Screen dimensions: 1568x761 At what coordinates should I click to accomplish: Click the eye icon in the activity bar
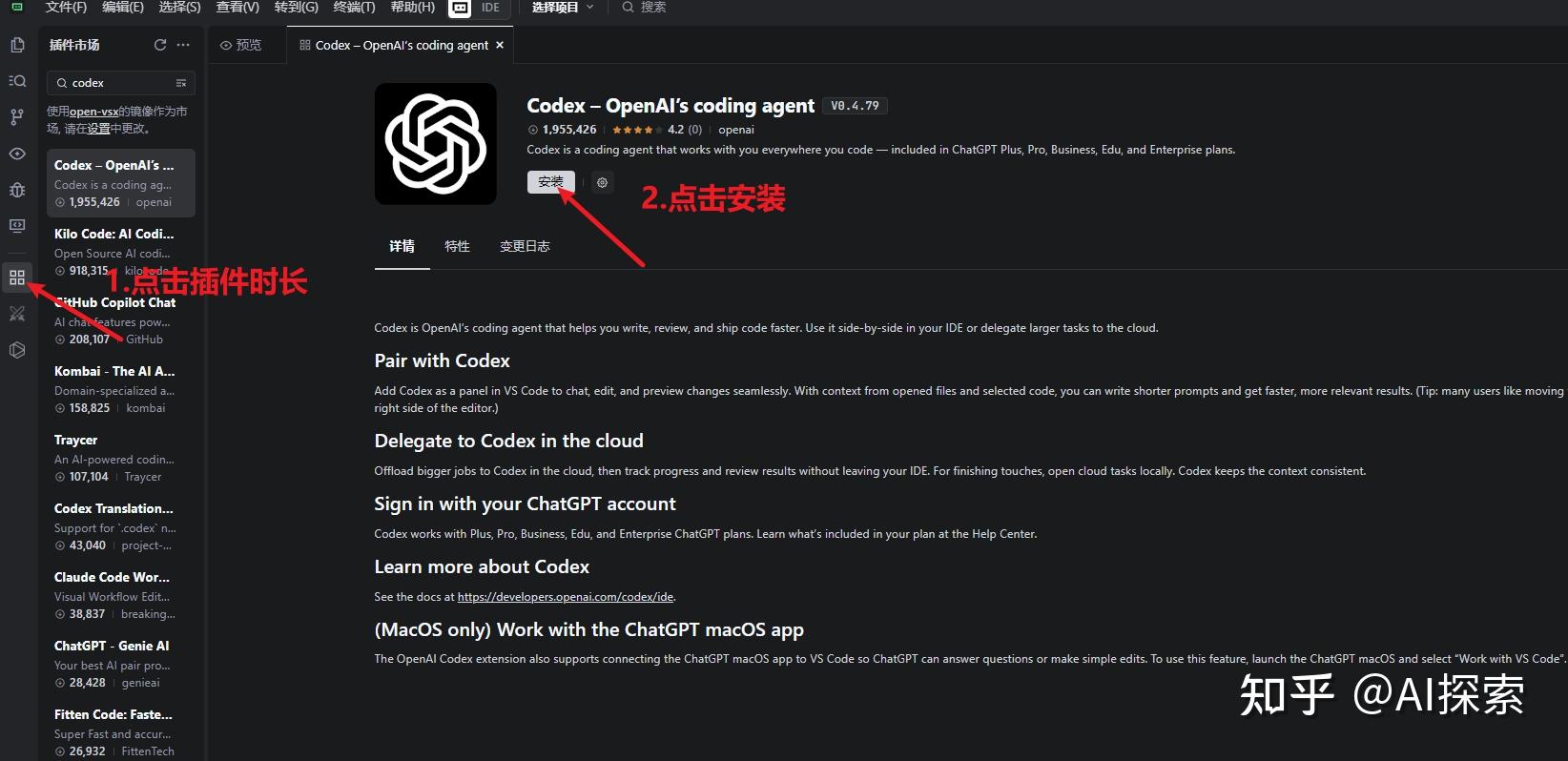click(x=17, y=154)
